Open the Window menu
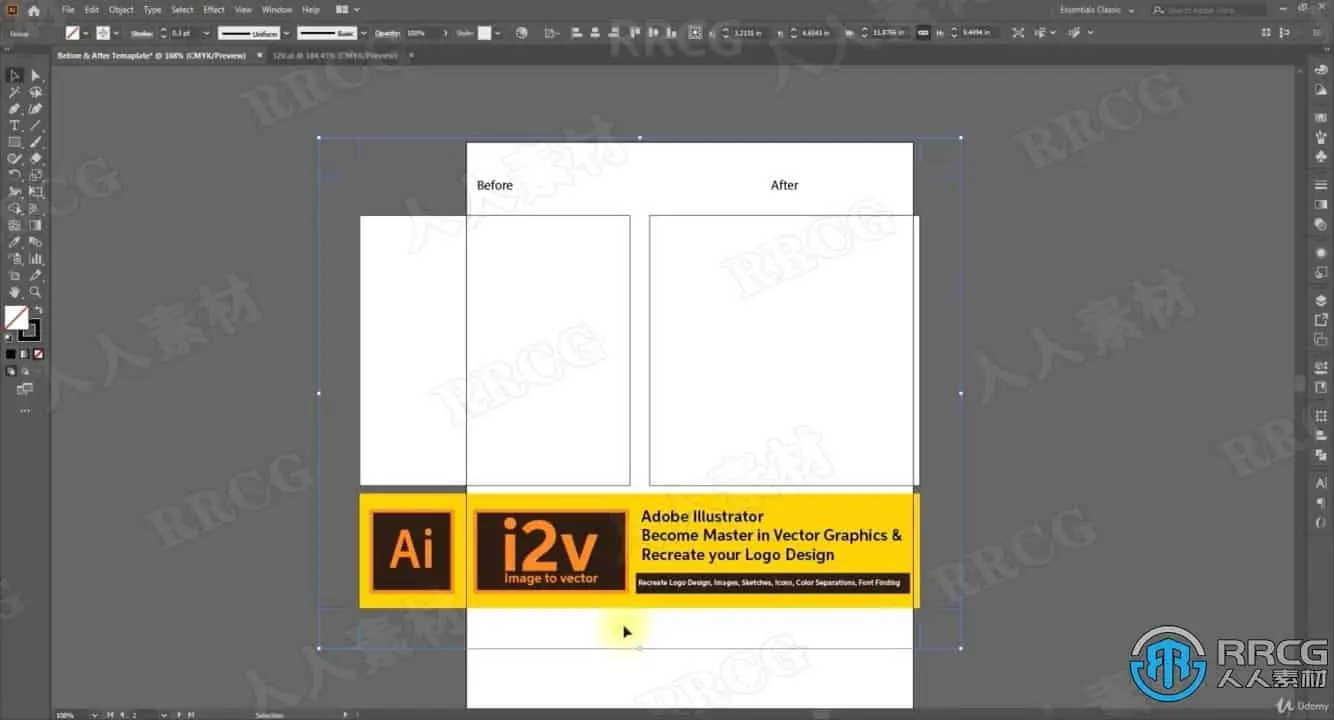 pos(277,10)
